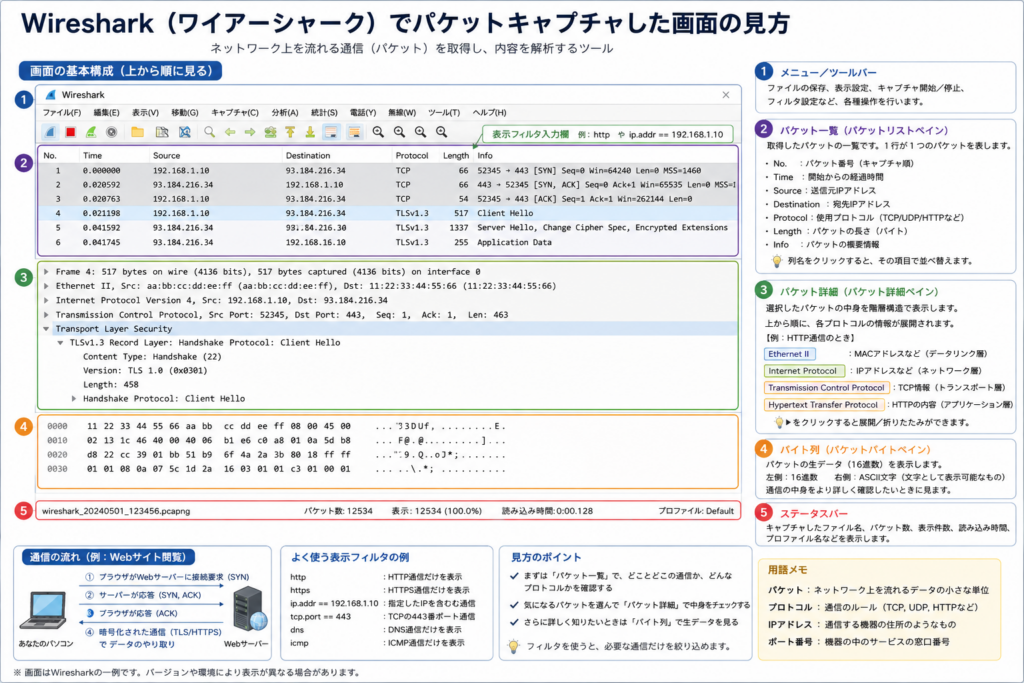Sort packets by the No. column header

coord(50,155)
